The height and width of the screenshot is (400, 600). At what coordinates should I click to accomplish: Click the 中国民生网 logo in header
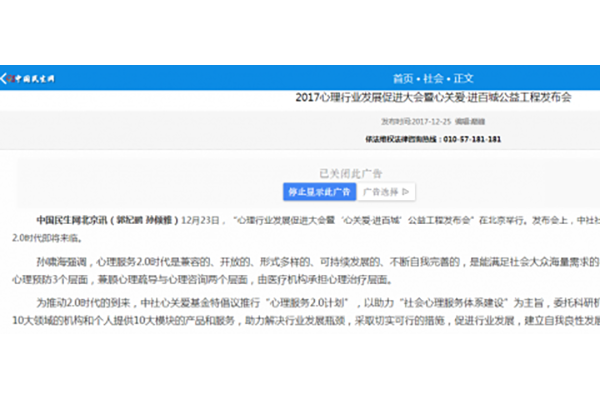pyautogui.click(x=28, y=77)
